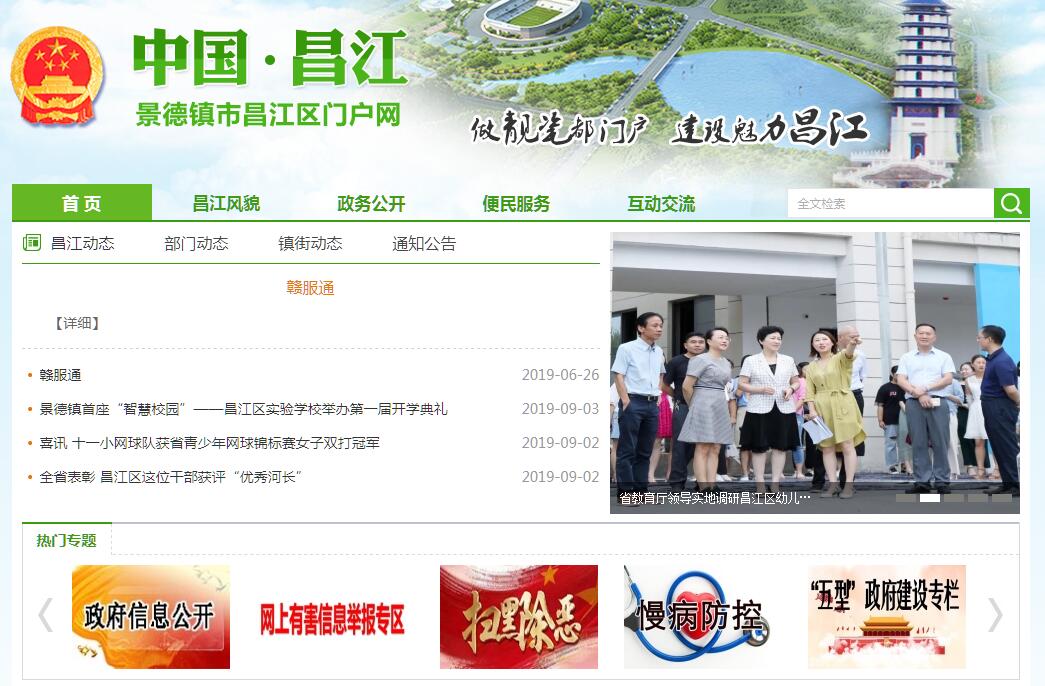Click the newspaper icon beside 昌江动态

[32, 243]
